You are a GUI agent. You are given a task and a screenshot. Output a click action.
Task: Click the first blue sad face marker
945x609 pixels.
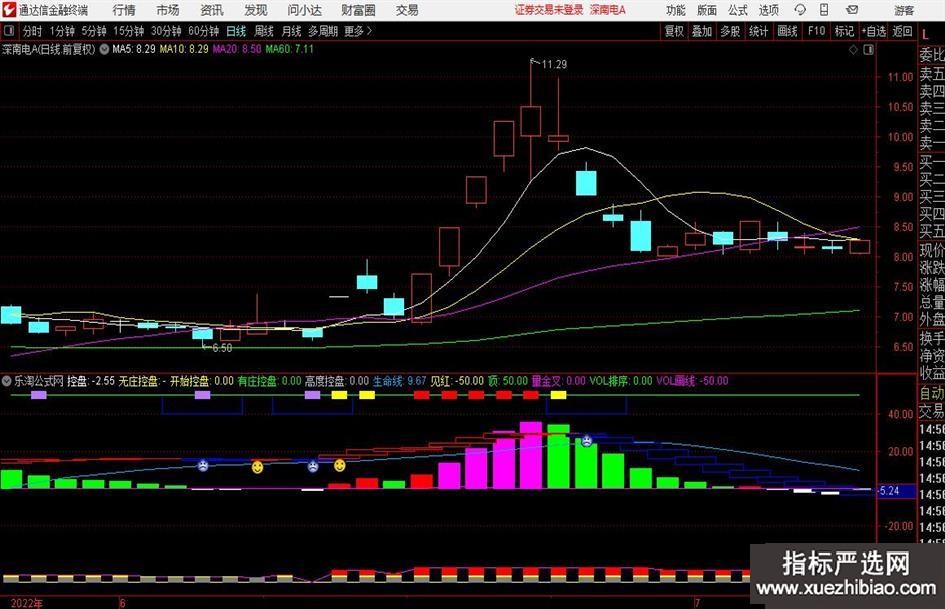(203, 465)
